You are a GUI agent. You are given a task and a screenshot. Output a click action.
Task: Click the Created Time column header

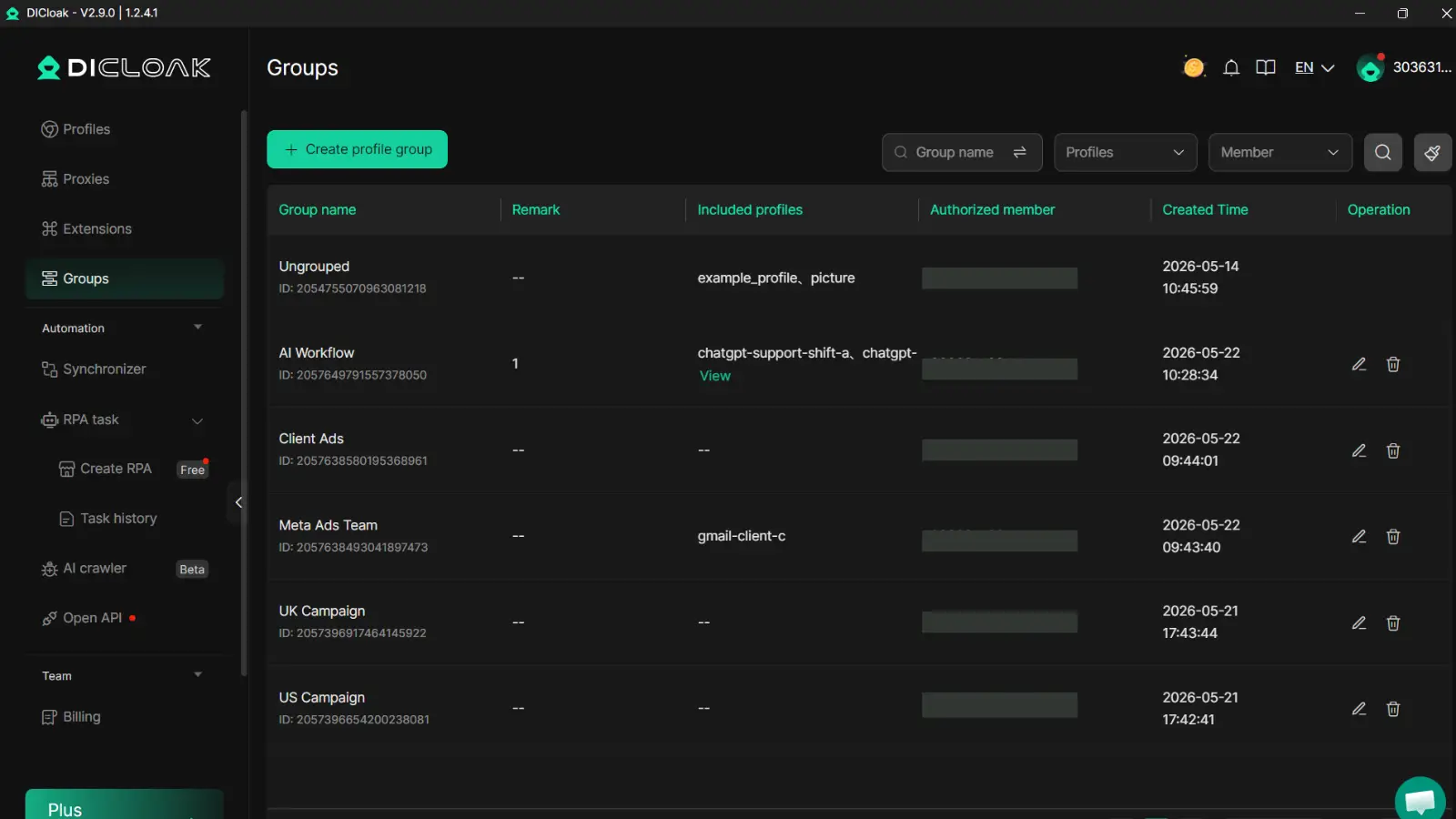1205,209
